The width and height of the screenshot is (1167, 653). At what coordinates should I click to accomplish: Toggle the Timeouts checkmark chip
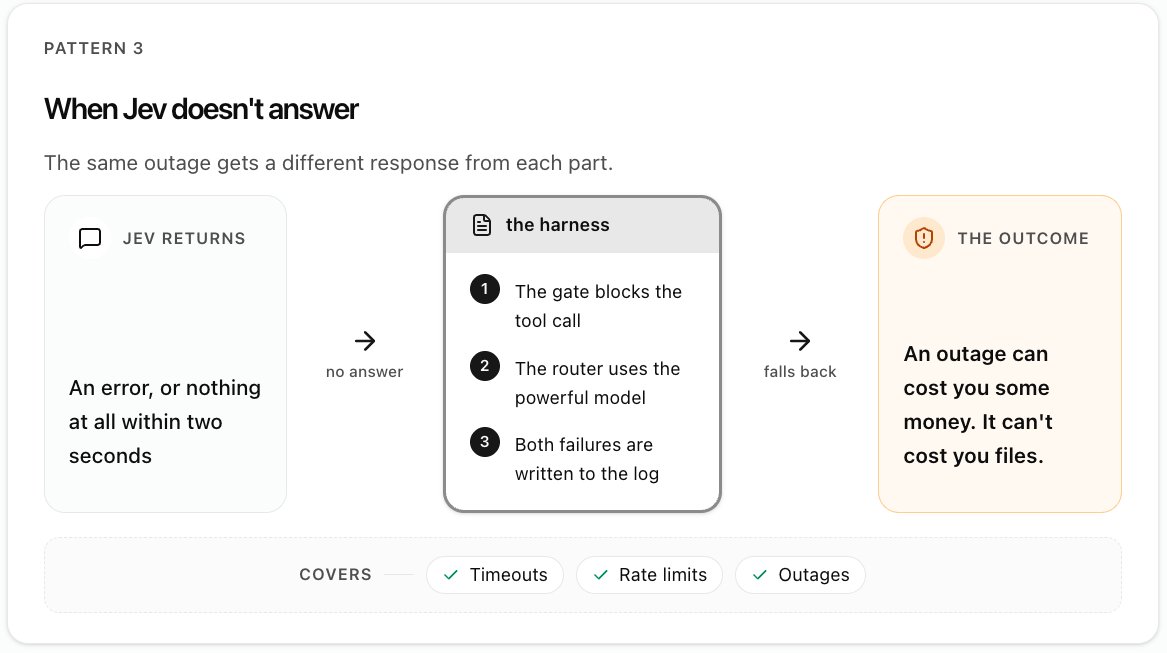(x=495, y=575)
